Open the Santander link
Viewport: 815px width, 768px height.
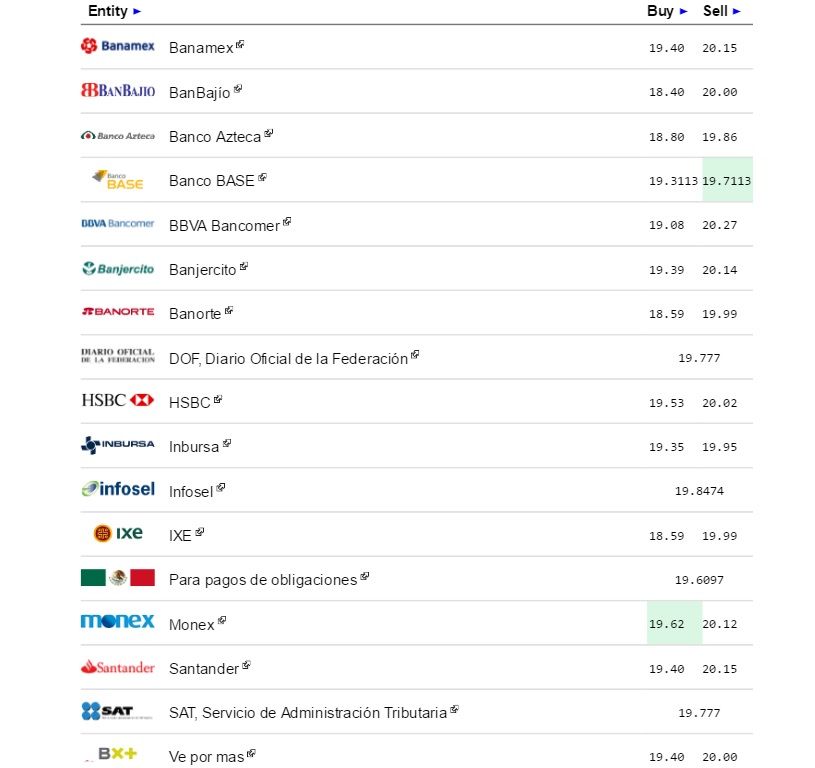[204, 668]
